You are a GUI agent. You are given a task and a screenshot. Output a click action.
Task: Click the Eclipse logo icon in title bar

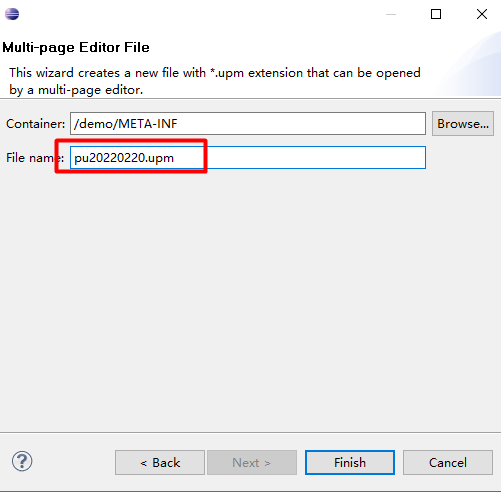(12, 14)
